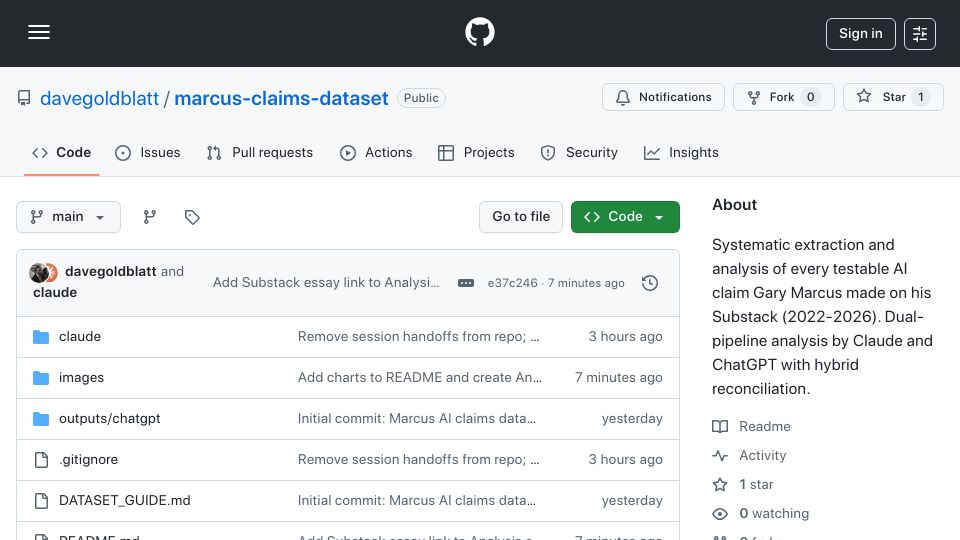The height and width of the screenshot is (540, 960).
Task: Click the claude folder icon
Action: tap(41, 337)
